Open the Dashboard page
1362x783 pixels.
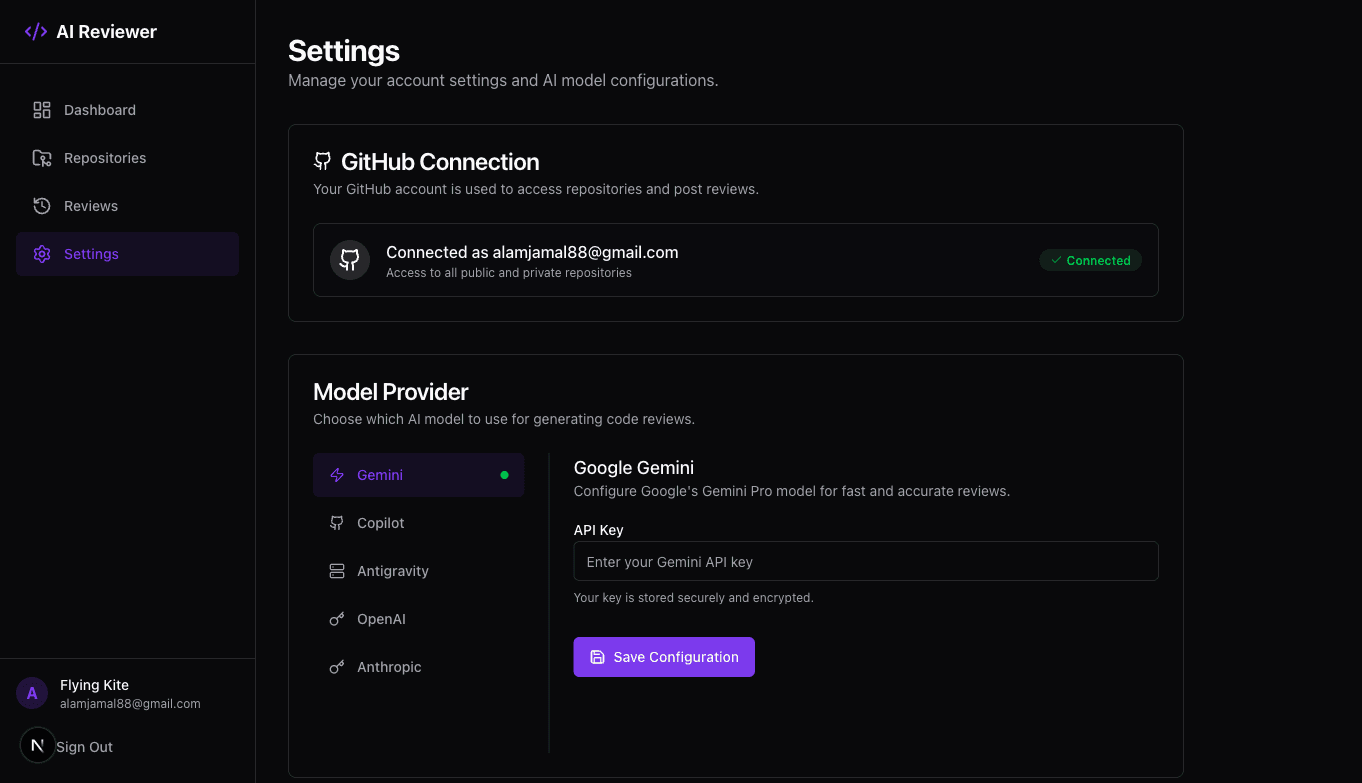(127, 110)
